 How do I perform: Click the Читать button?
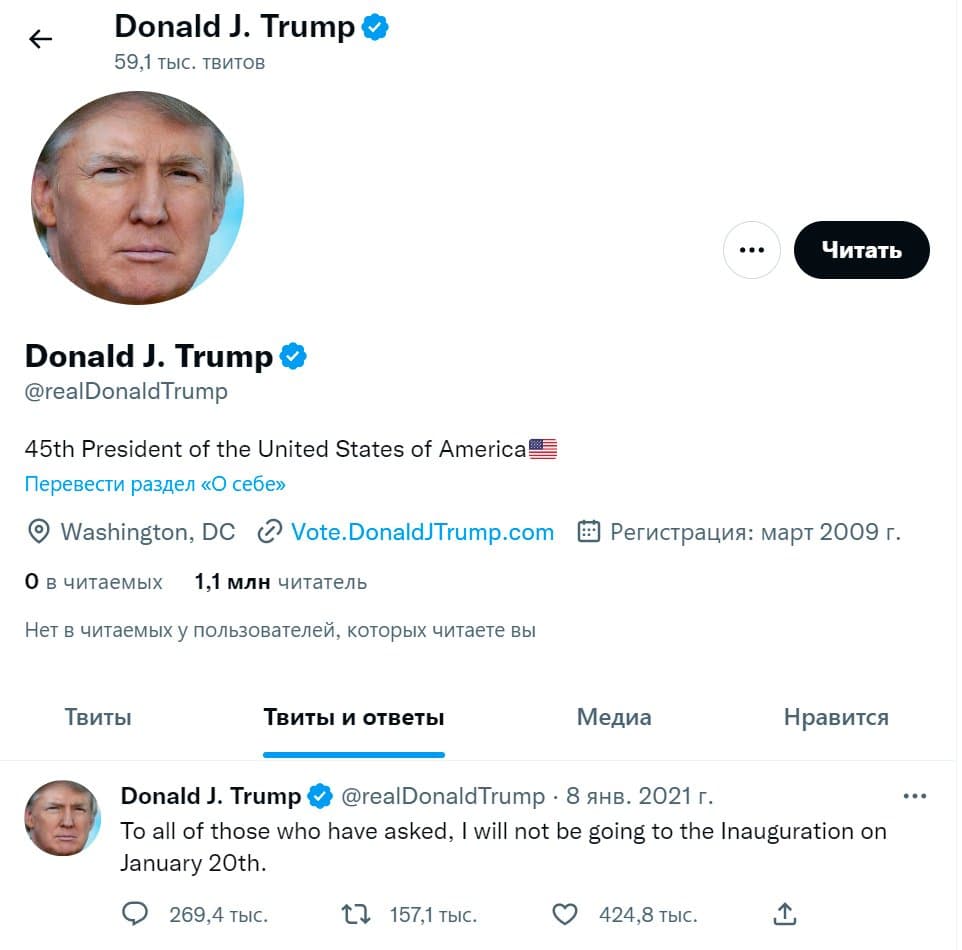861,250
